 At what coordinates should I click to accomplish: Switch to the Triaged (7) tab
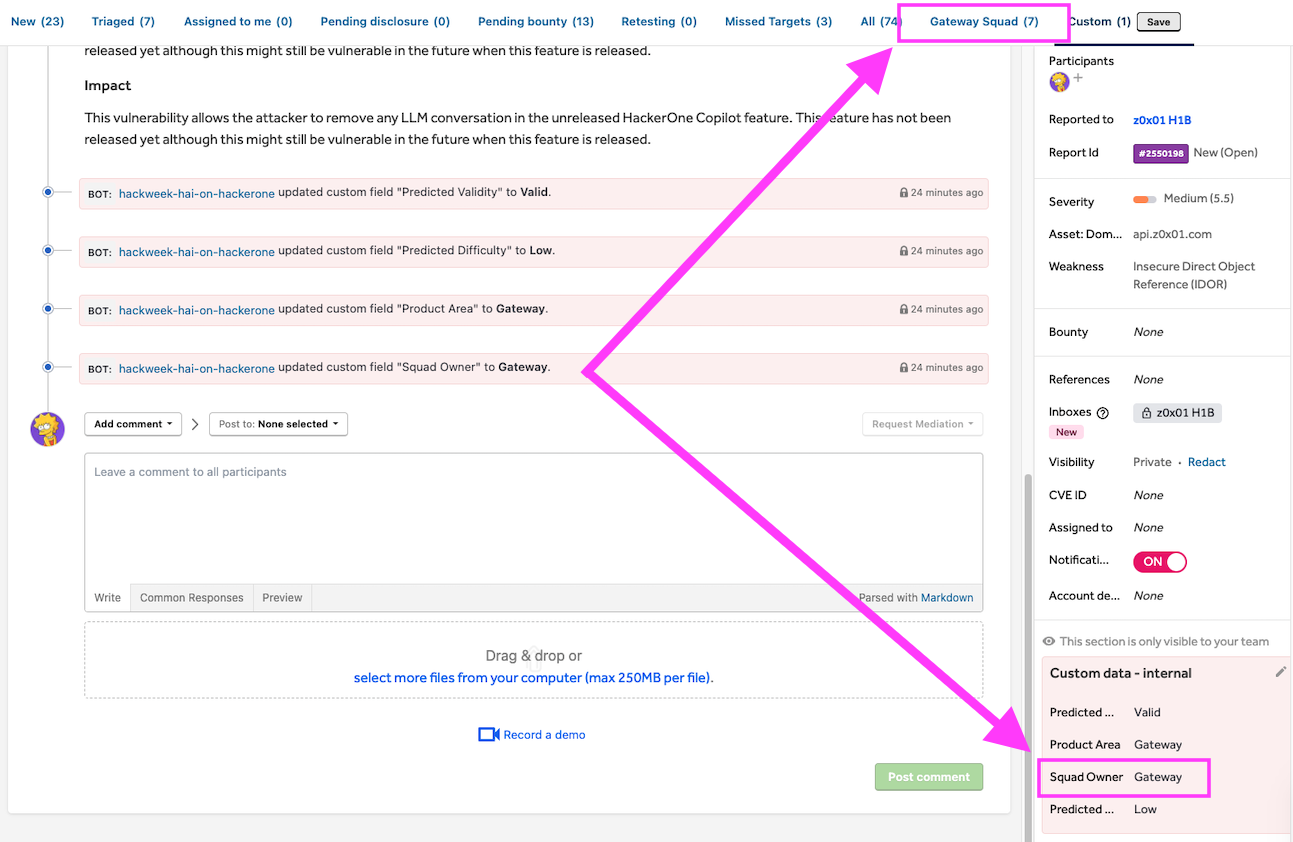[x=123, y=21]
